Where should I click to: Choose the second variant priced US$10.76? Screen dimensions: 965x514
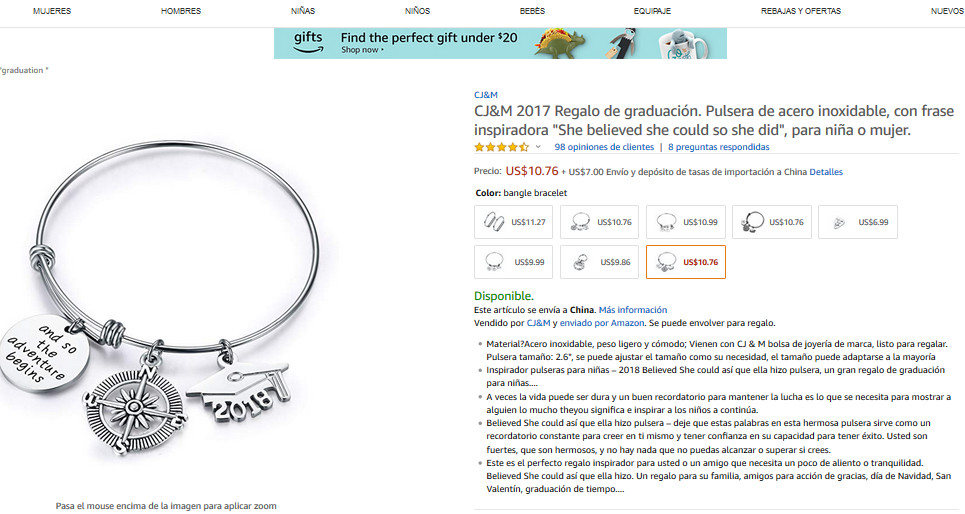click(x=772, y=222)
